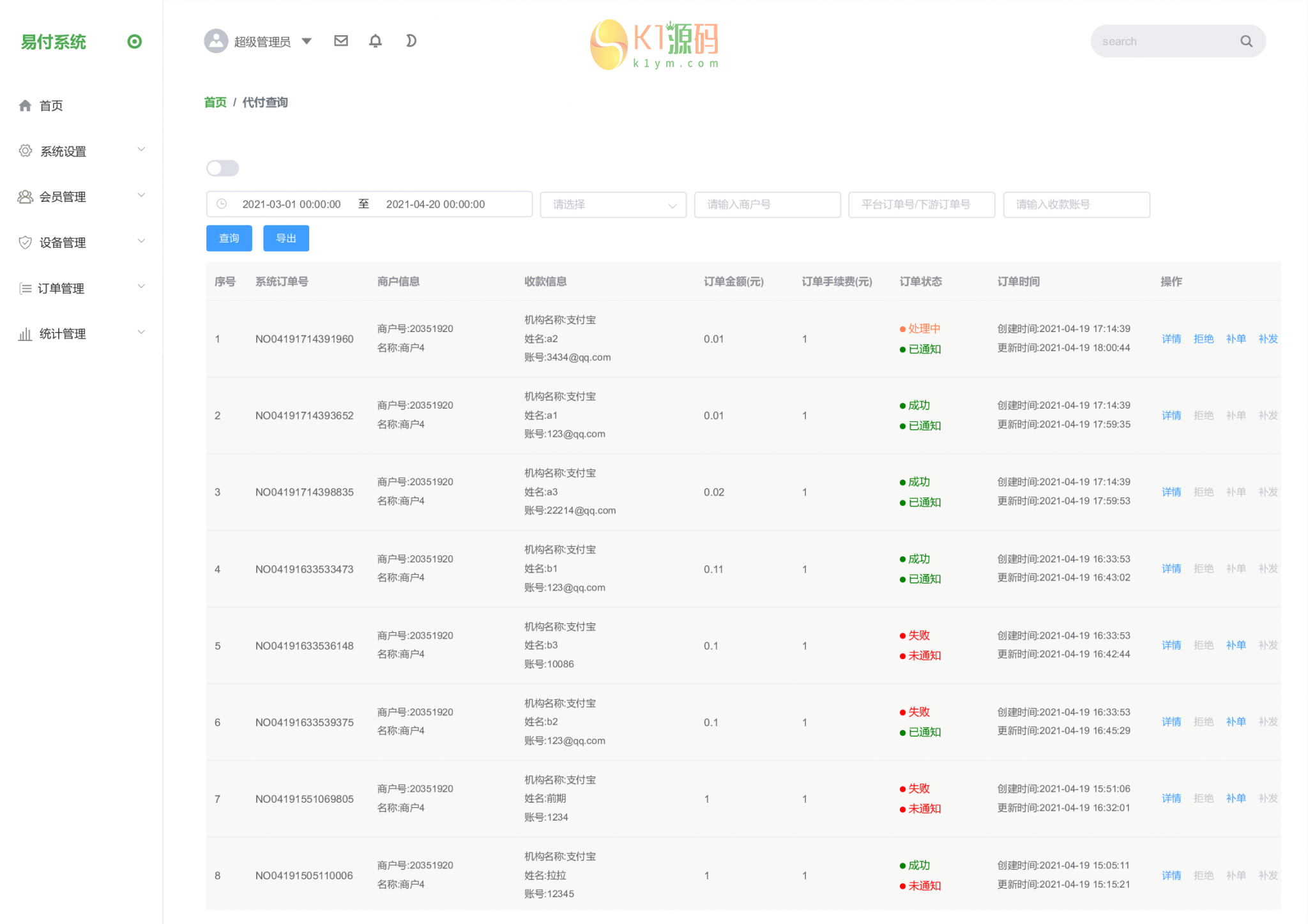The height and width of the screenshot is (924, 1308).
Task: Open the notification bell icon
Action: (x=376, y=41)
